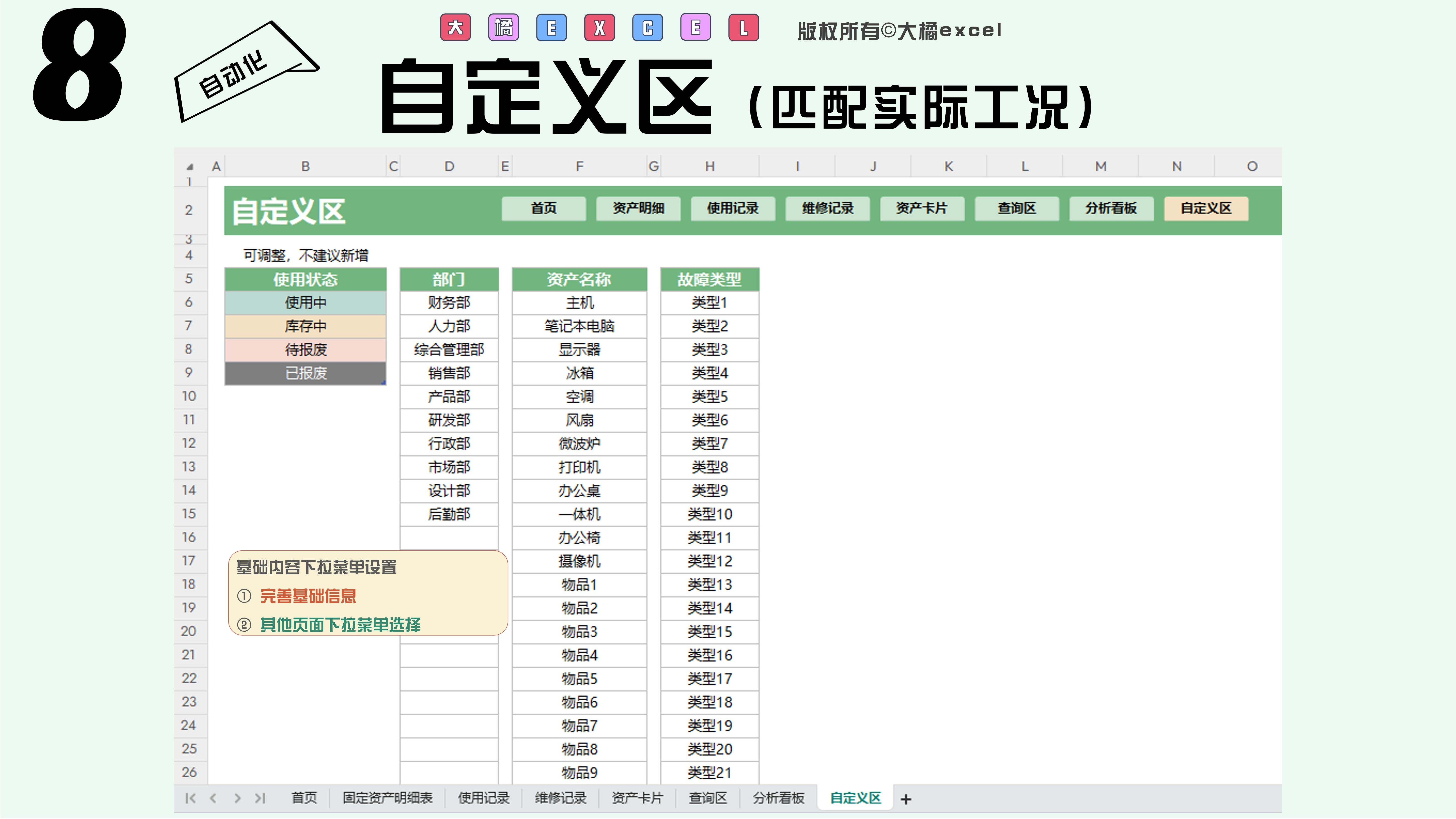
Task: Open the 首页 navigation button in header
Action: click(x=543, y=208)
